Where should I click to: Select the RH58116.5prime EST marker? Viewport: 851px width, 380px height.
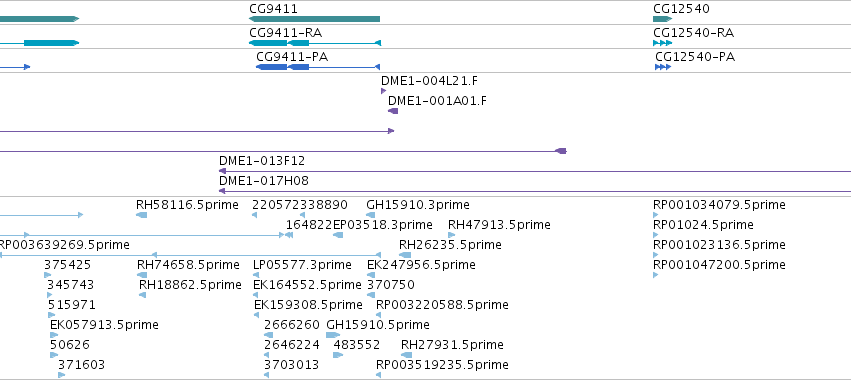click(142, 215)
